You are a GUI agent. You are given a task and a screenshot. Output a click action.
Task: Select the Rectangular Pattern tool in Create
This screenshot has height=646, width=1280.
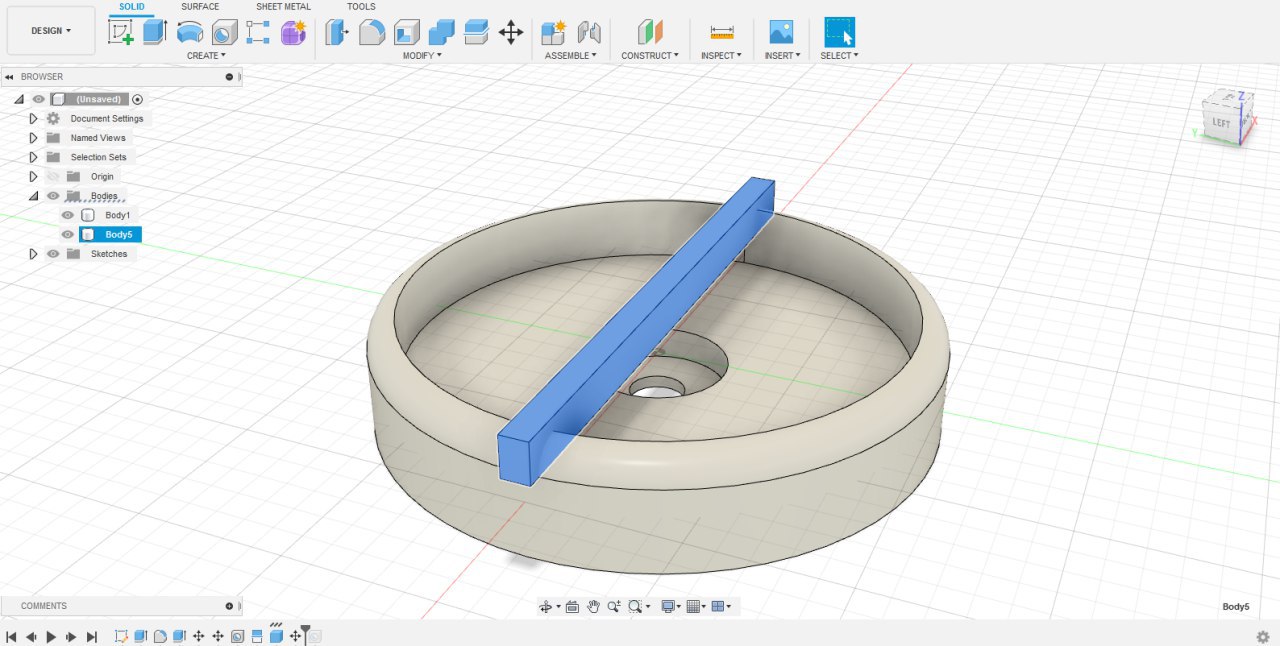coord(258,32)
